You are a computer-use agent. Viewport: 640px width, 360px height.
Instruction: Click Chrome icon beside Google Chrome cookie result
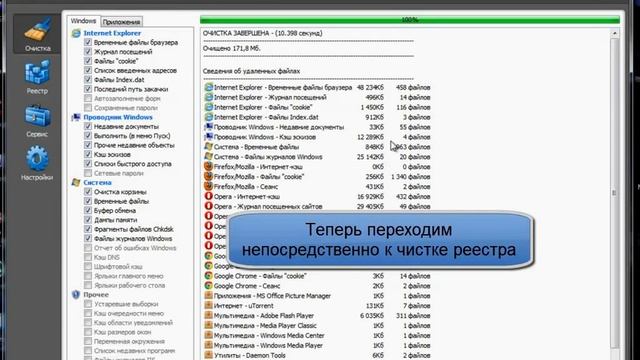pyautogui.click(x=209, y=276)
